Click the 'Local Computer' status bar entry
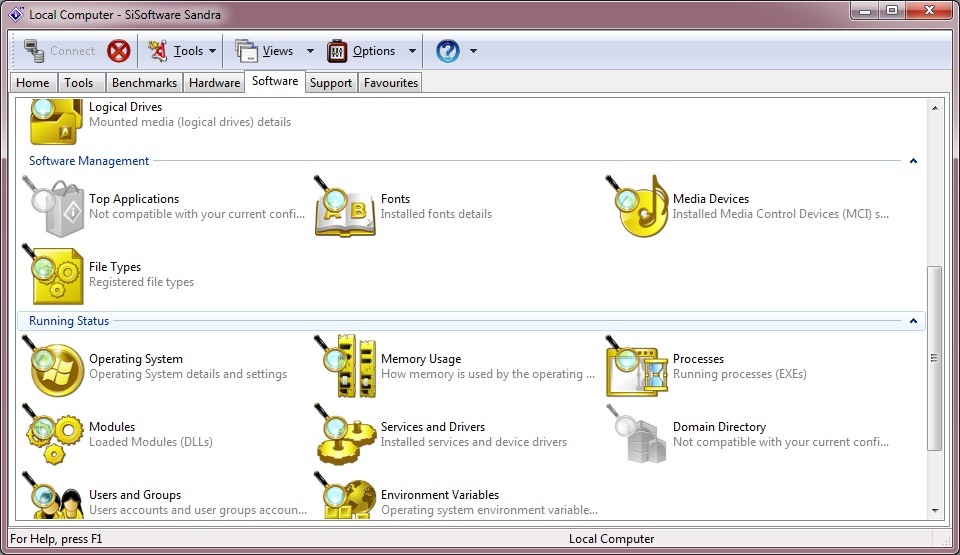This screenshot has width=960, height=555. coord(611,538)
